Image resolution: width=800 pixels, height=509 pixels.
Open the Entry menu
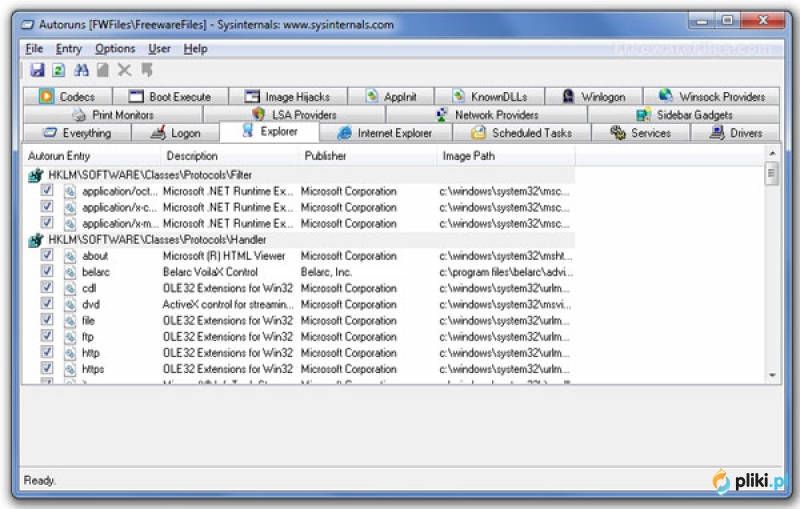click(69, 49)
